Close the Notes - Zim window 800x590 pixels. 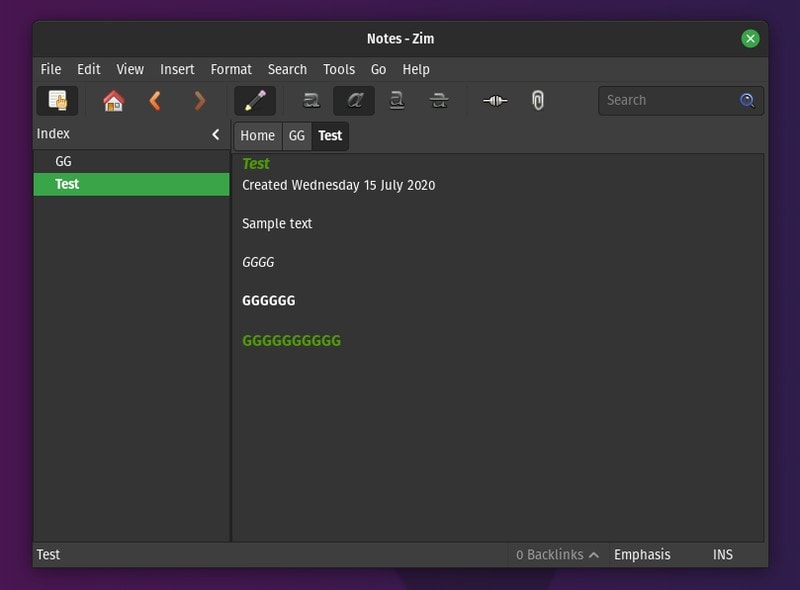click(750, 39)
